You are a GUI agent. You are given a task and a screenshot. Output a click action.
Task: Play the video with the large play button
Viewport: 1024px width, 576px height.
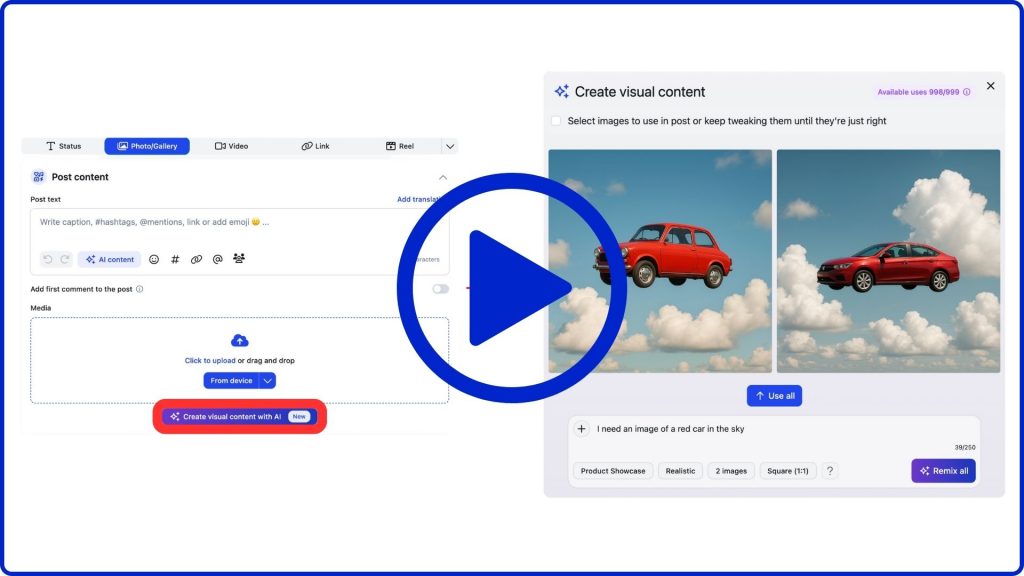(512, 288)
